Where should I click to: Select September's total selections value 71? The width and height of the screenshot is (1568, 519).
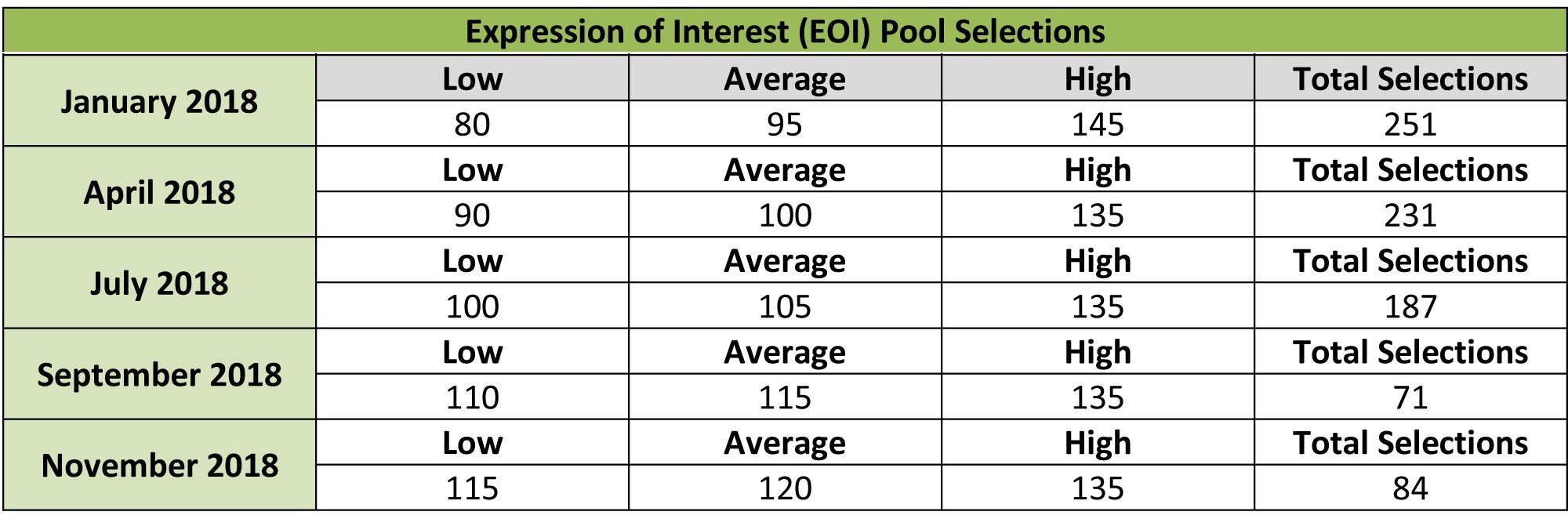[x=1410, y=397]
